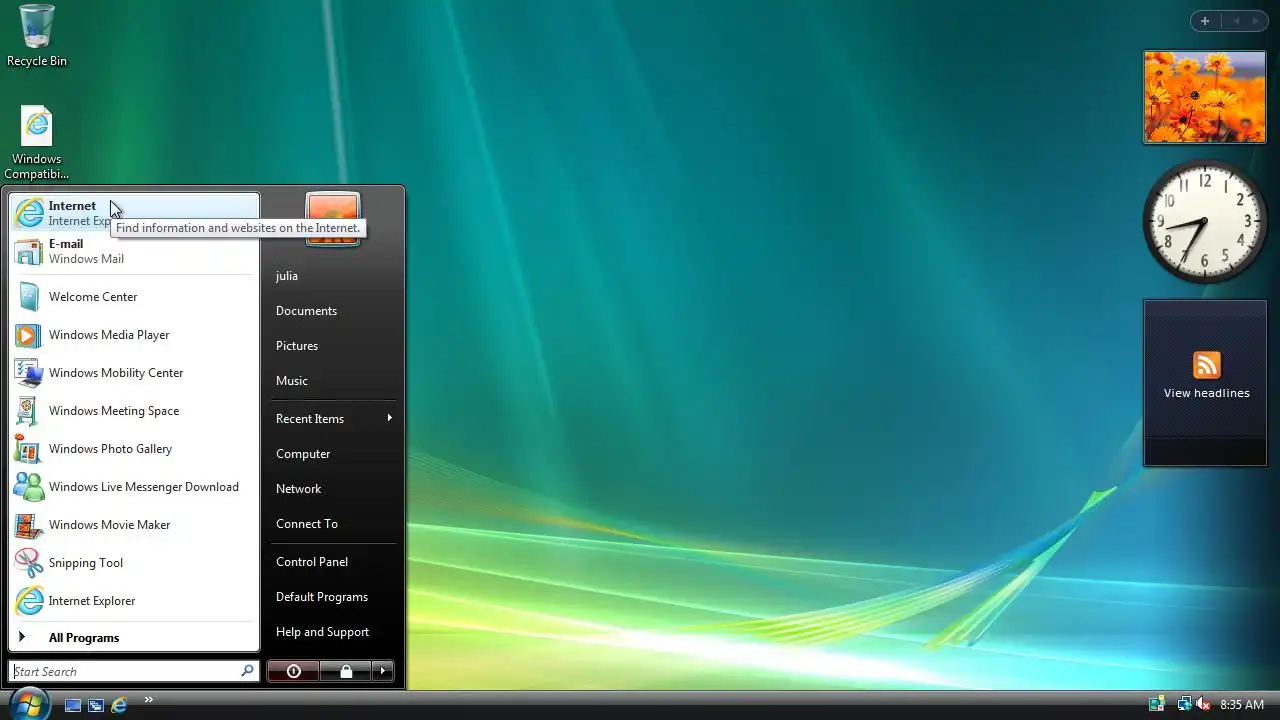
Task: Open the Recycle Bin desktop icon
Action: pos(37,36)
